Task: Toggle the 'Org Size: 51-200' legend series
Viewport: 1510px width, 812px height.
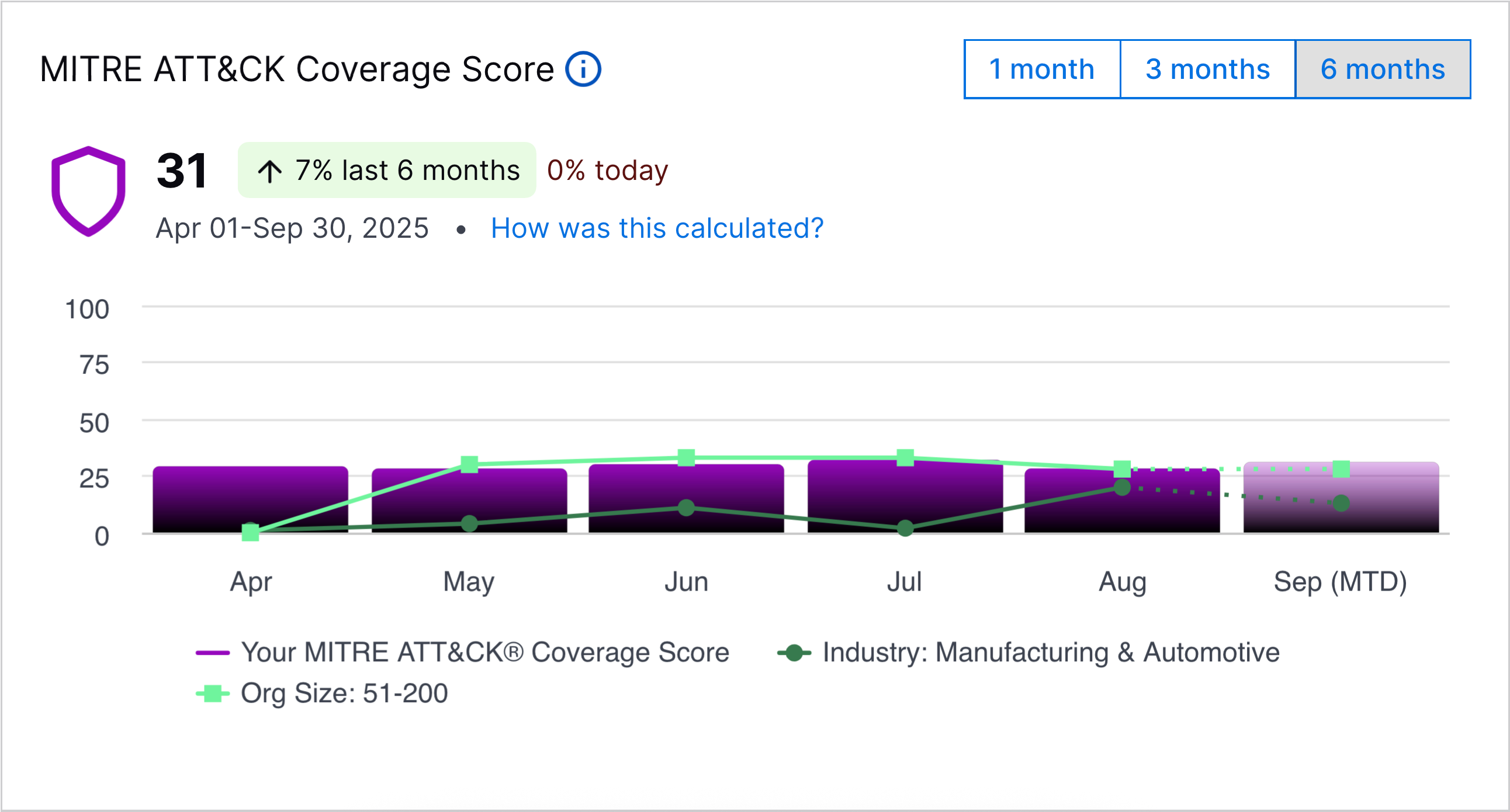Action: click(x=322, y=693)
